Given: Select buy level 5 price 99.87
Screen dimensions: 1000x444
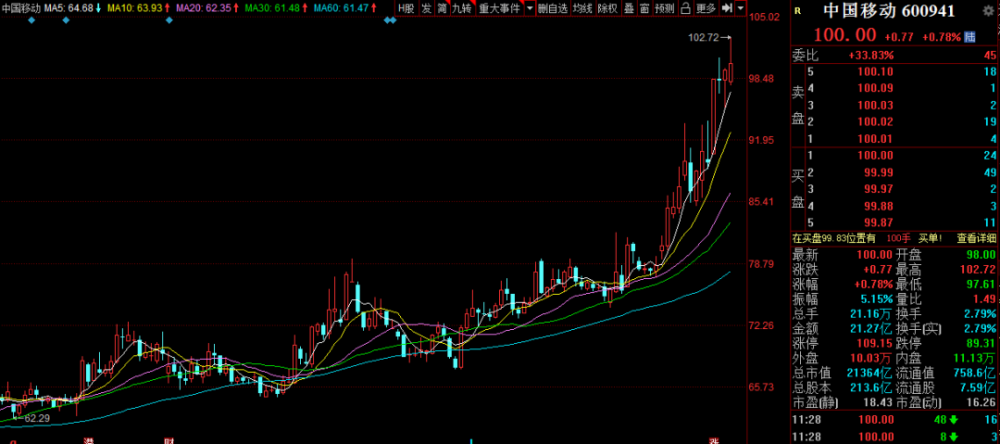Looking at the screenshot, I should tap(877, 222).
